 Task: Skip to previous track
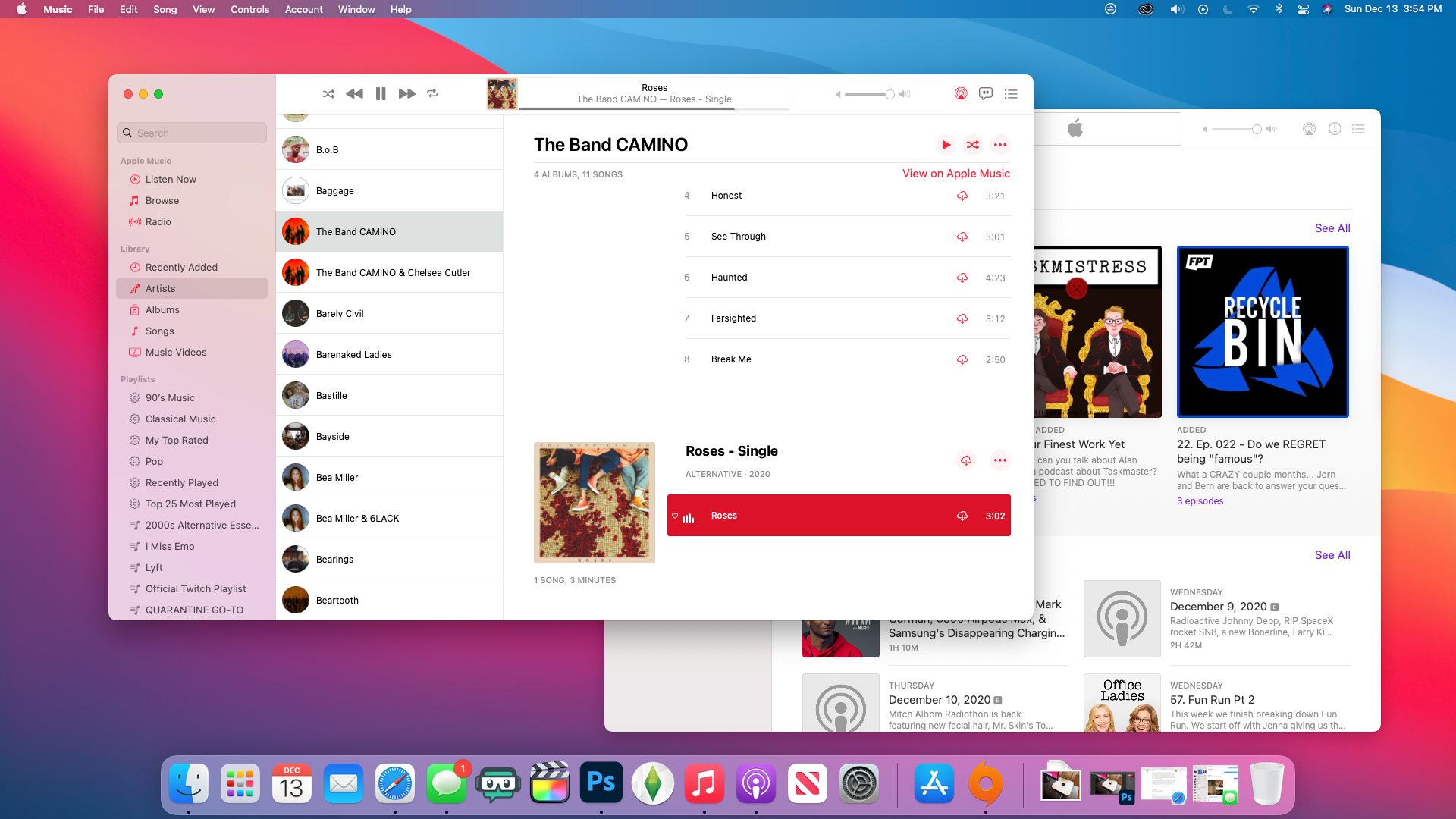point(354,94)
